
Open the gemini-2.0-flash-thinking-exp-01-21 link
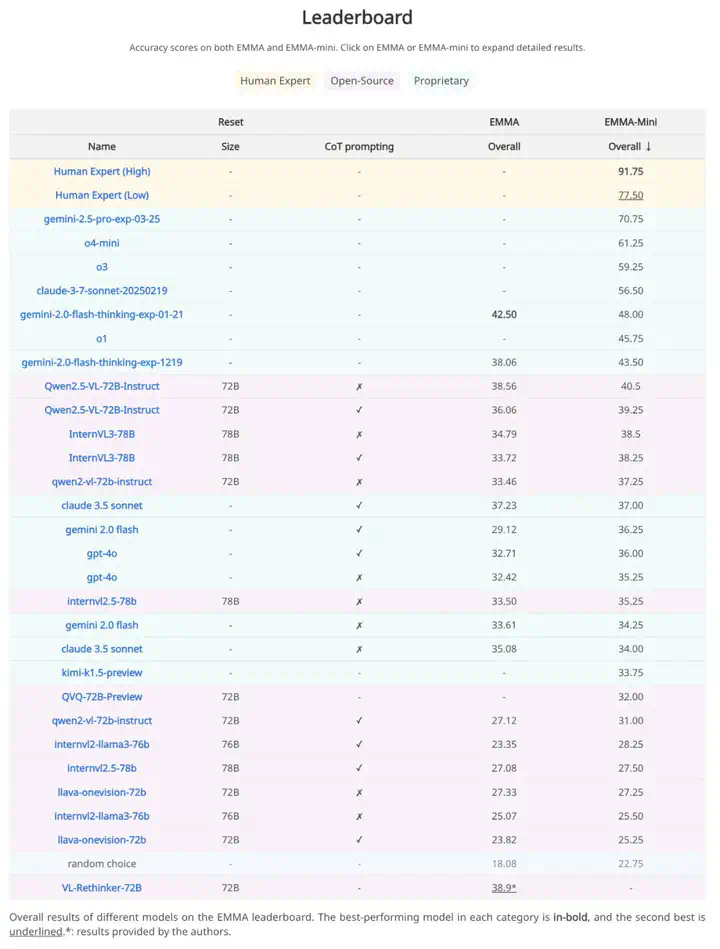tap(102, 315)
